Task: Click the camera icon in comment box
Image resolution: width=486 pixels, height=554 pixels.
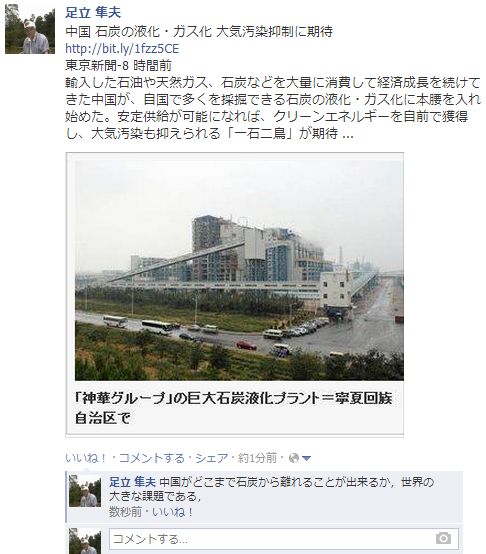Action: pos(443,538)
